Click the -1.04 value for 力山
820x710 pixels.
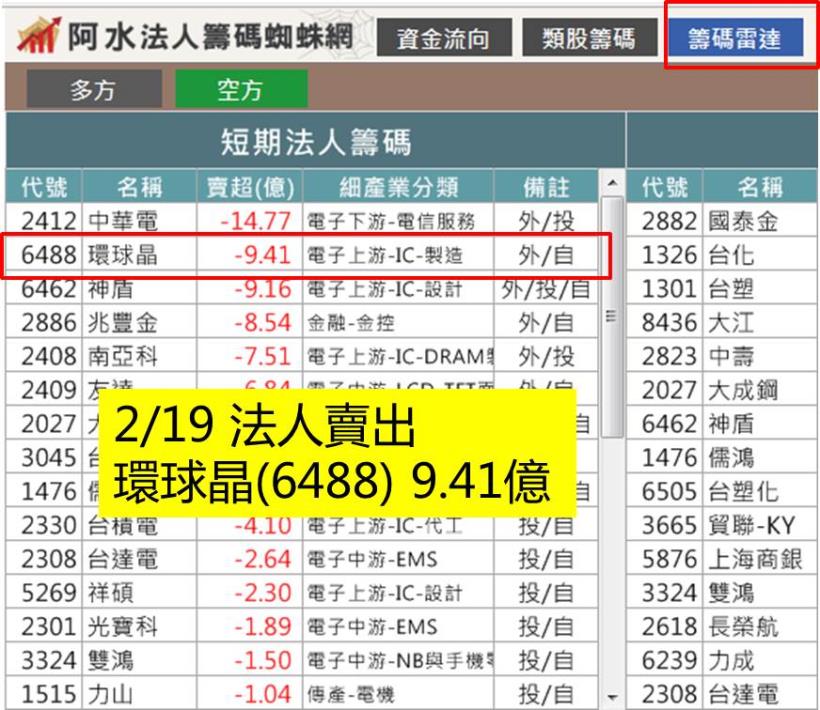coord(263,694)
